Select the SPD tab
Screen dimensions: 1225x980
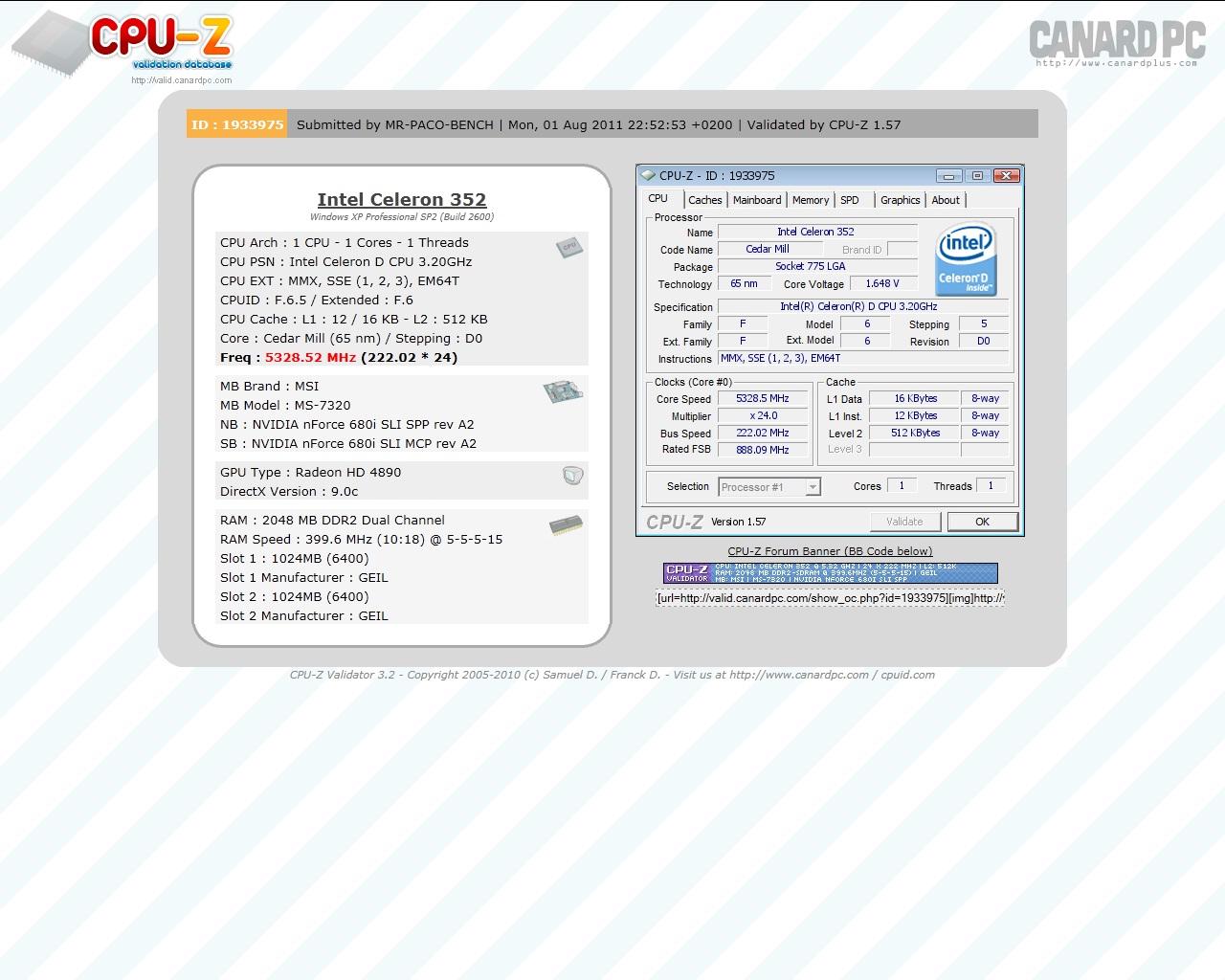(x=850, y=200)
